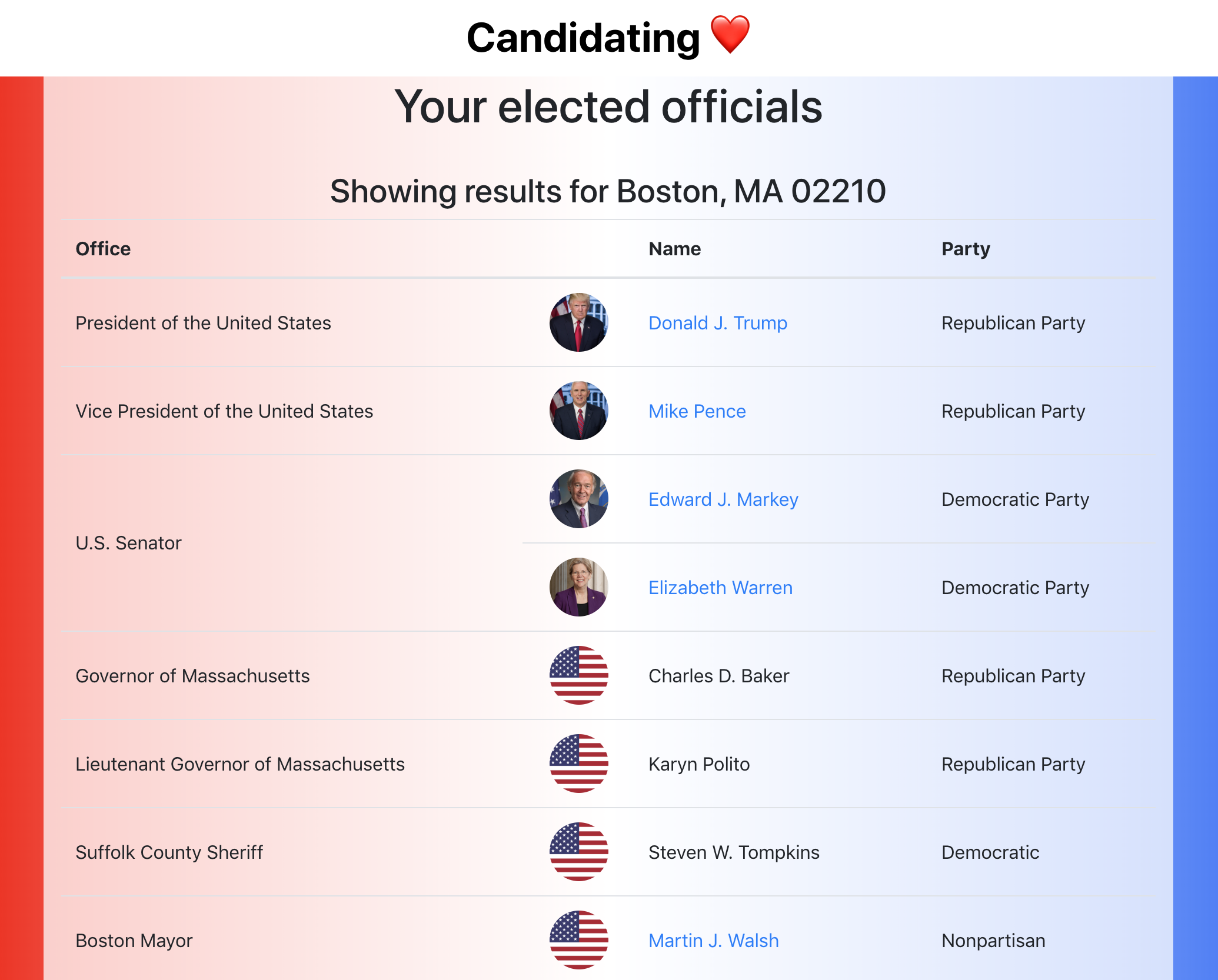Click the flag icon for Suffolk County Sheriff
The height and width of the screenshot is (980, 1218).
tap(579, 852)
